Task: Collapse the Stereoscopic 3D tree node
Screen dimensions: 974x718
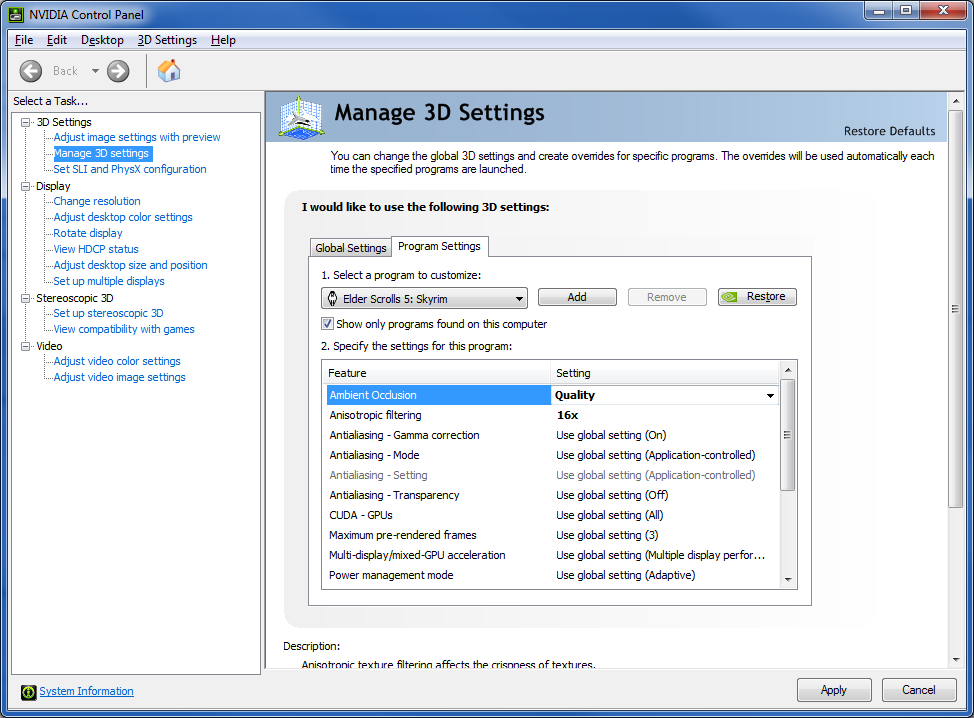Action: pyautogui.click(x=26, y=298)
